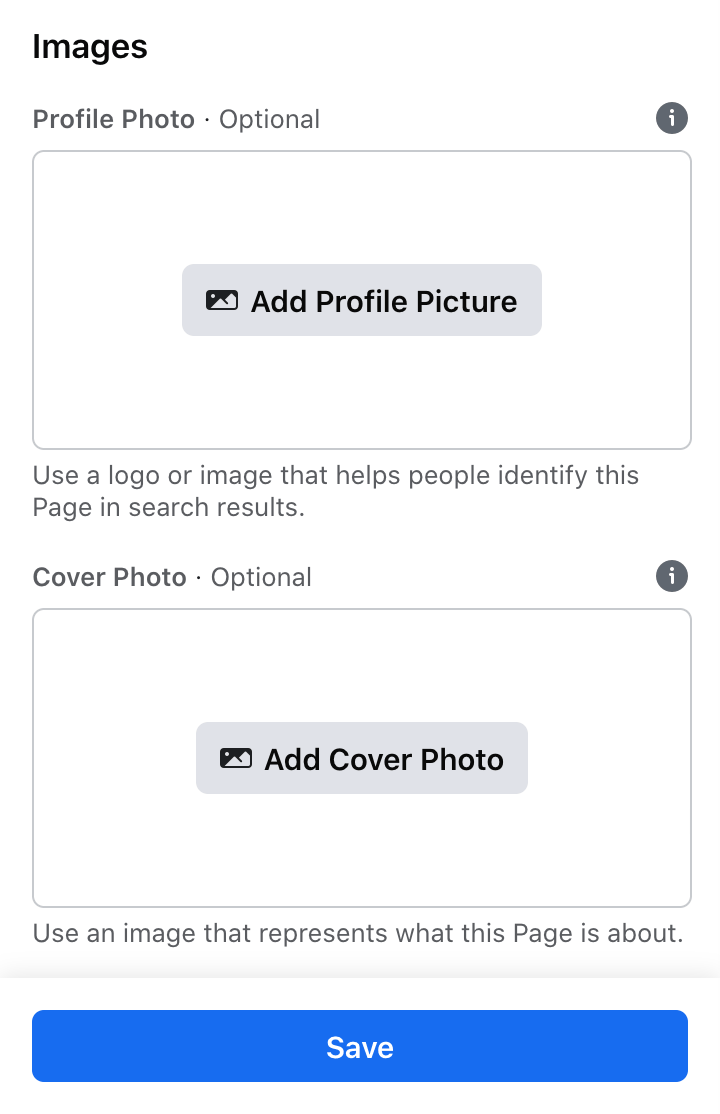Click the 'Use an image that represents' hint
The height and width of the screenshot is (1114, 720).
pos(358,933)
